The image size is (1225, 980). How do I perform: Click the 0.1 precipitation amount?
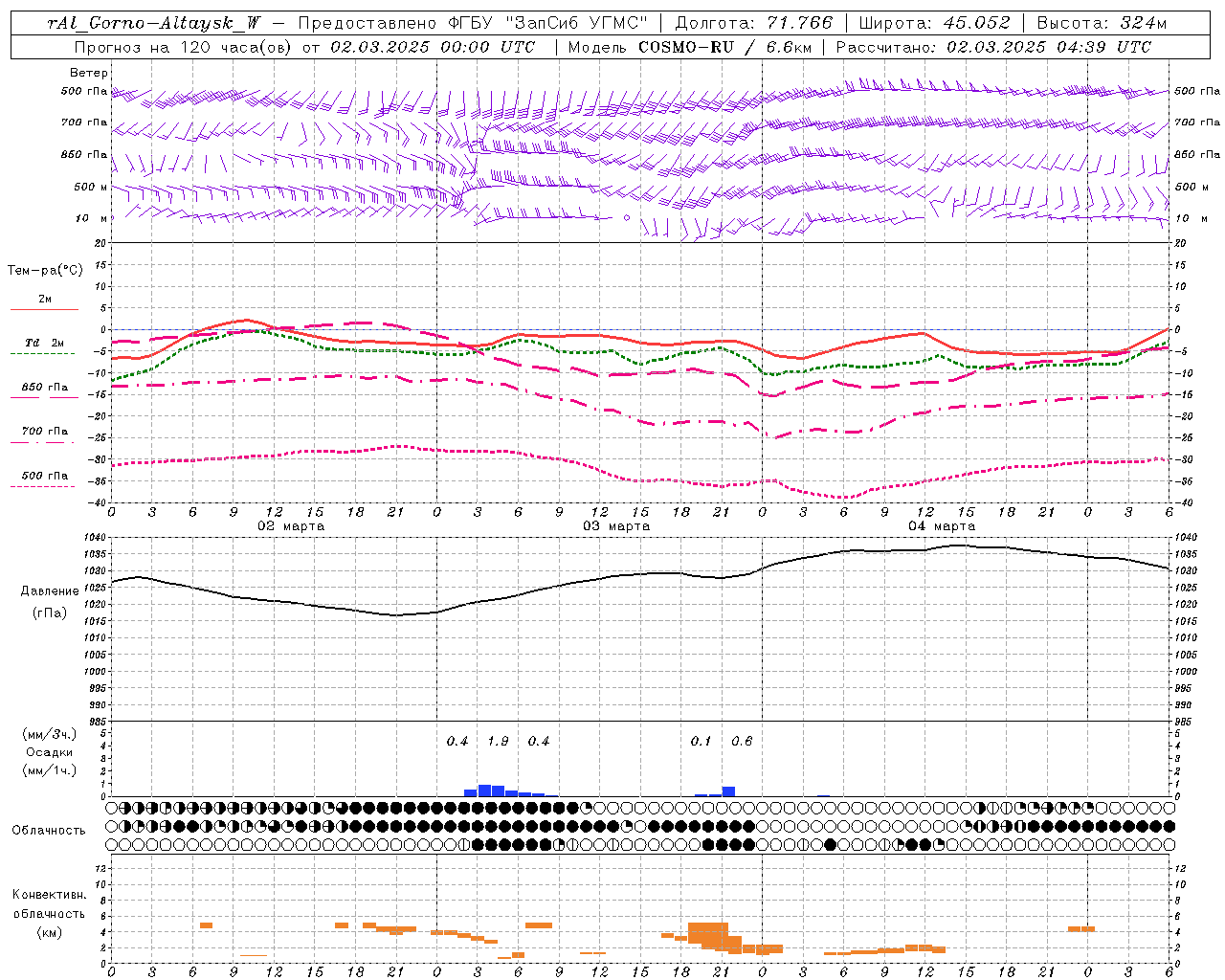(x=702, y=742)
